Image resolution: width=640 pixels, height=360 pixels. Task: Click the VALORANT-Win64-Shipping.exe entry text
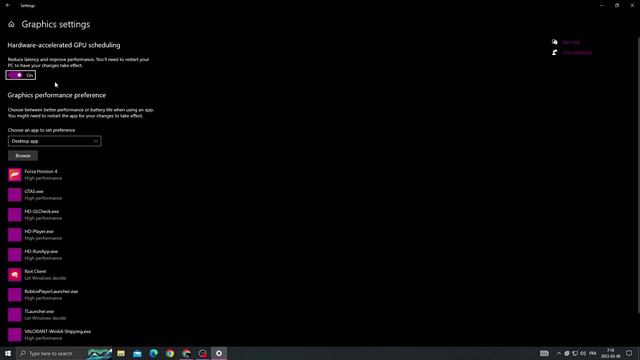coord(58,331)
